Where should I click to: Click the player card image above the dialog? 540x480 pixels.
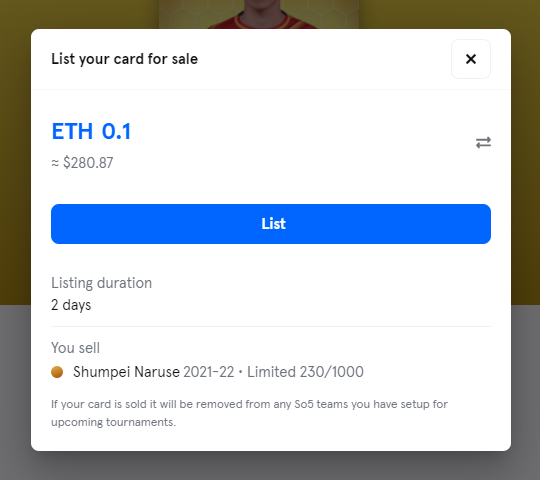pos(259,14)
